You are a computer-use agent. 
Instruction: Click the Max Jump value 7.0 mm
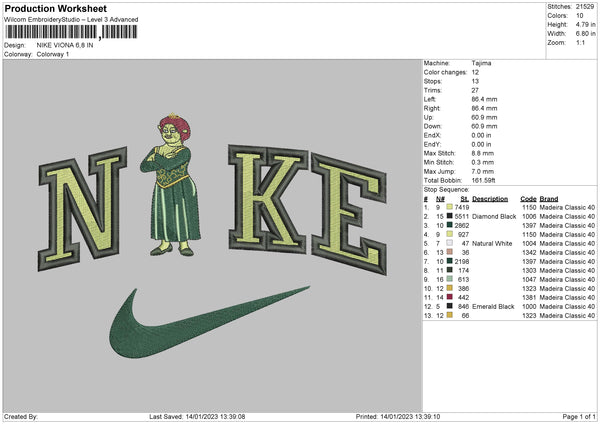pyautogui.click(x=483, y=171)
